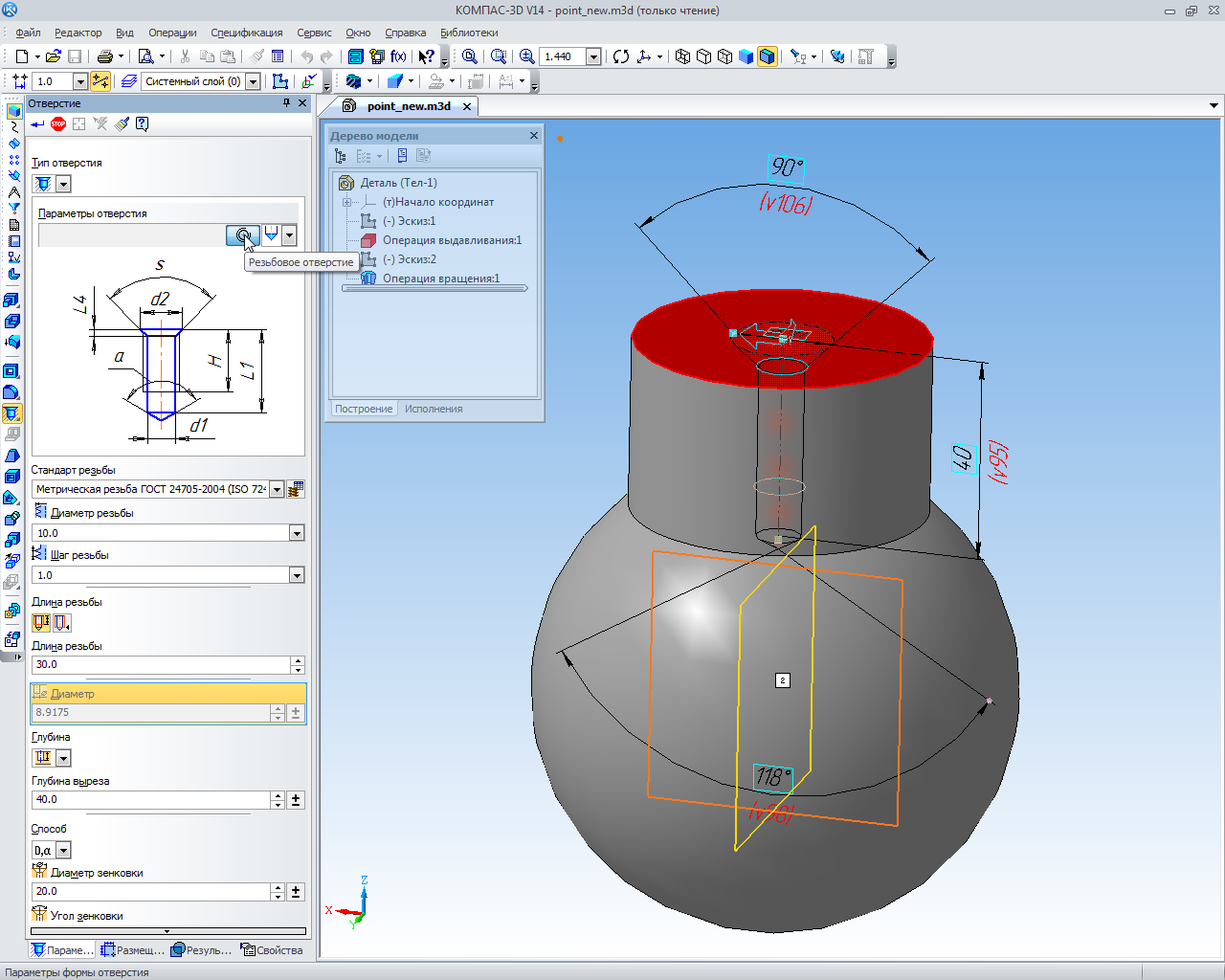Click the cut extrude tool in the sidebar
The width and height of the screenshot is (1225, 980).
tap(11, 371)
